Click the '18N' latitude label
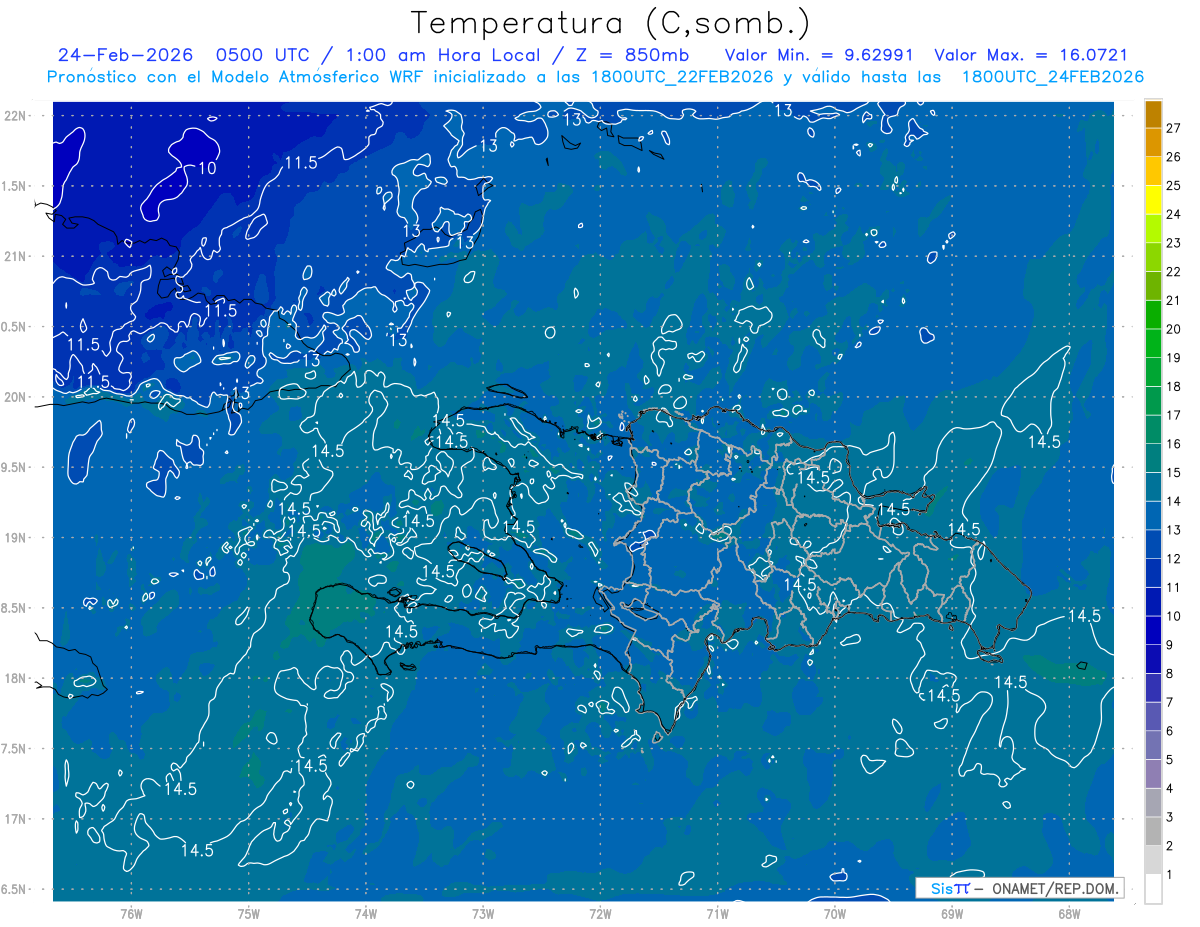Screen dimensions: 1200x927 [x=17, y=679]
